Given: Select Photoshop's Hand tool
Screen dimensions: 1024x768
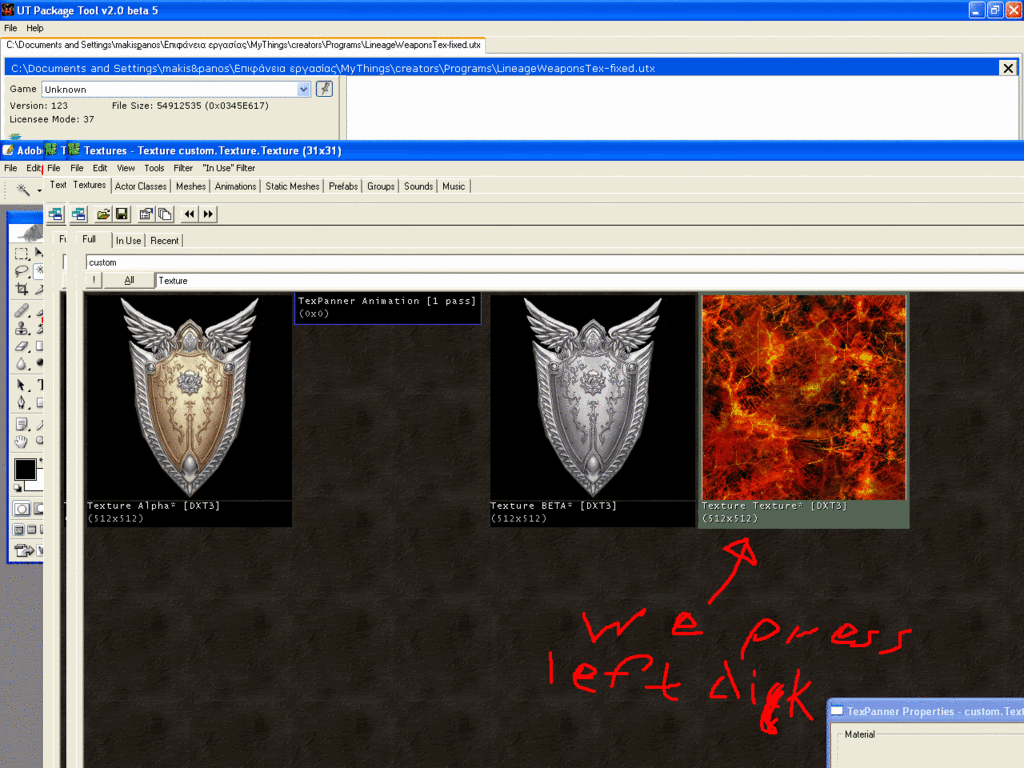Looking at the screenshot, I should tap(21, 441).
